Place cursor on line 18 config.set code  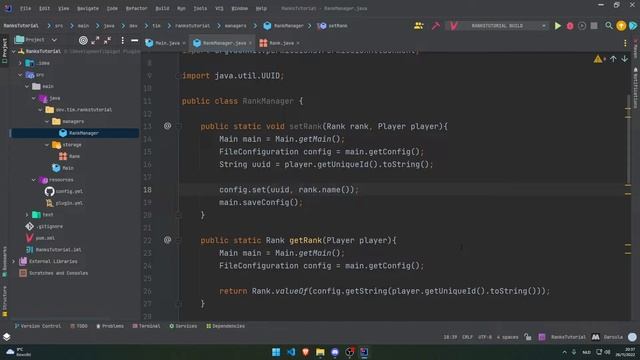[x=289, y=190]
